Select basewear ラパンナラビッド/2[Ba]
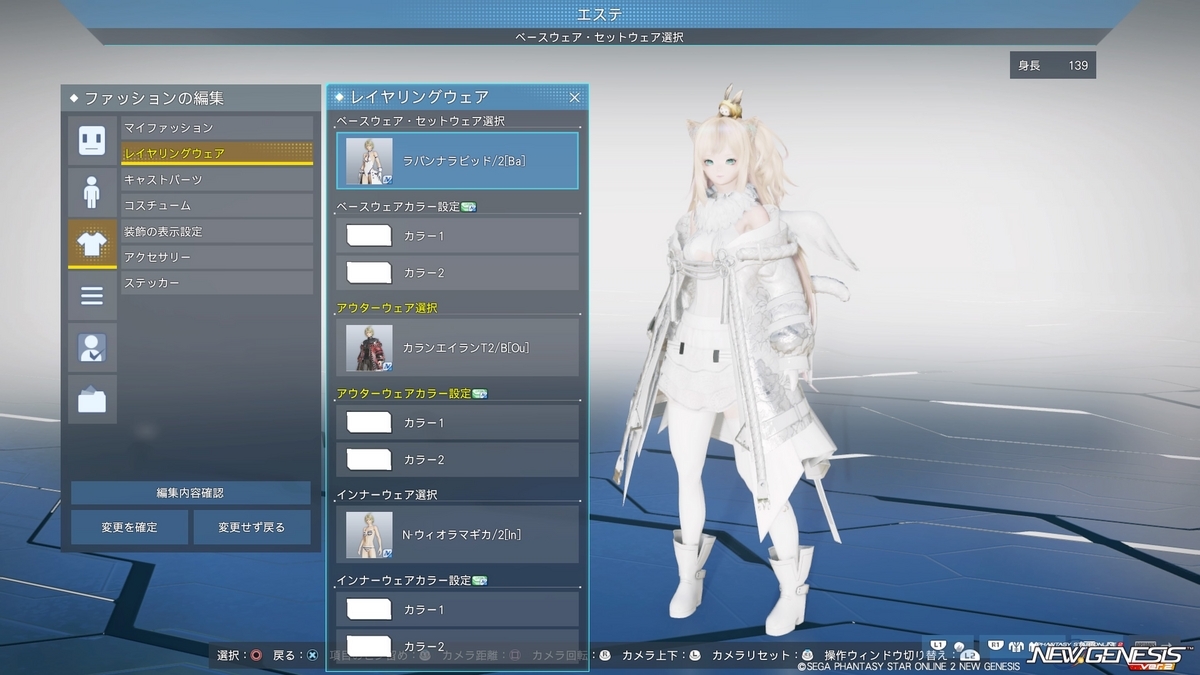This screenshot has height=675, width=1200. tap(457, 160)
